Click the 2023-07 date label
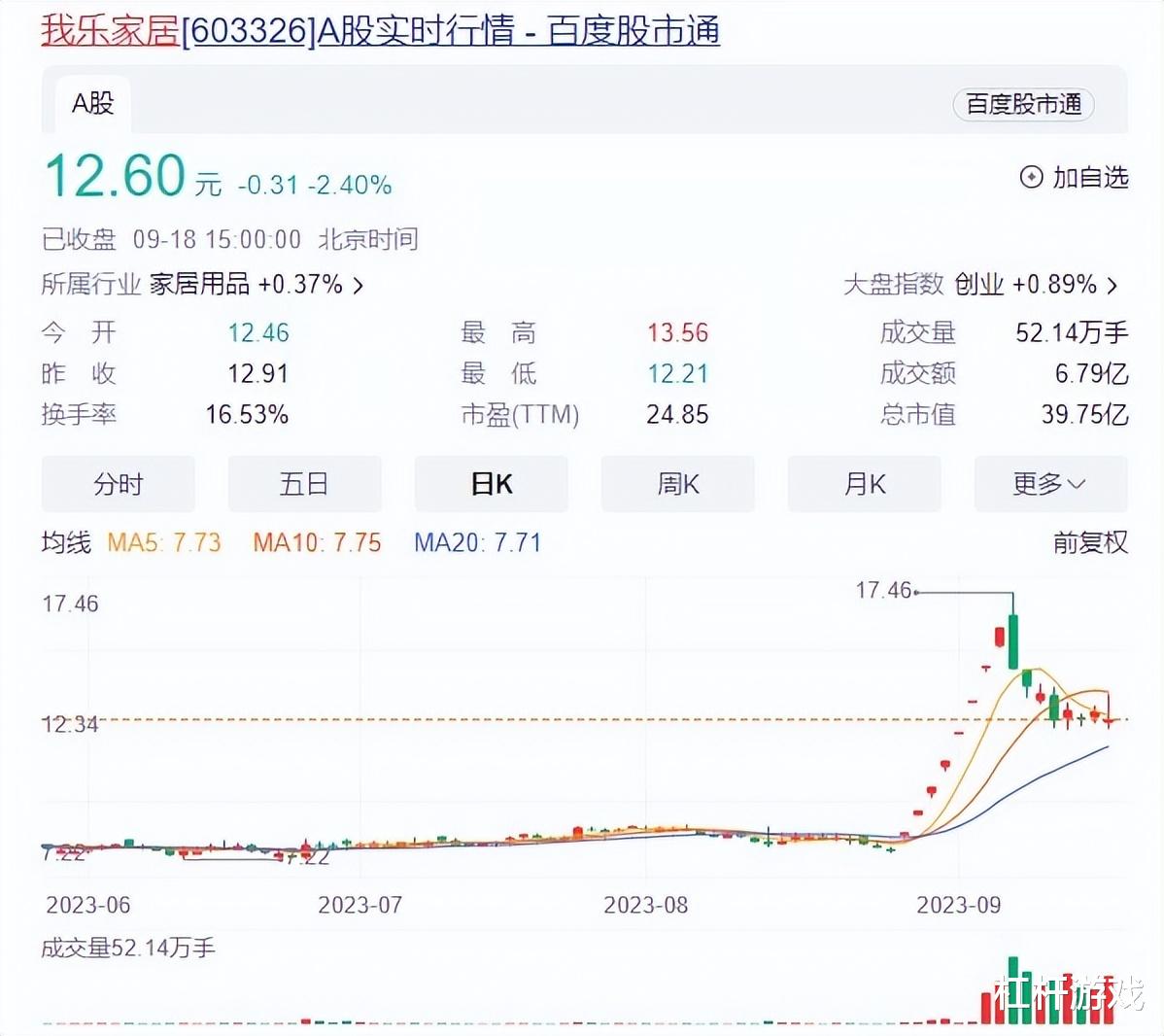Viewport: 1164px width, 1036px height. point(360,906)
